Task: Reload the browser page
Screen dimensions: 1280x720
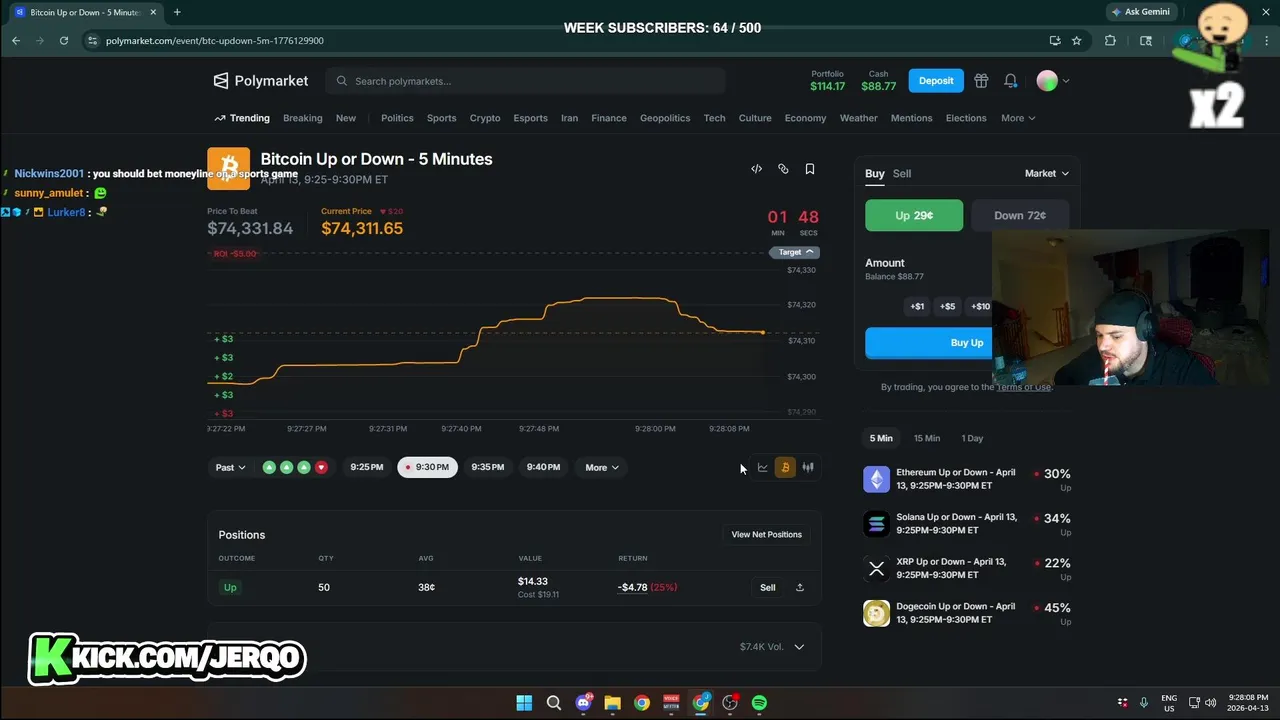Action: pos(64,40)
